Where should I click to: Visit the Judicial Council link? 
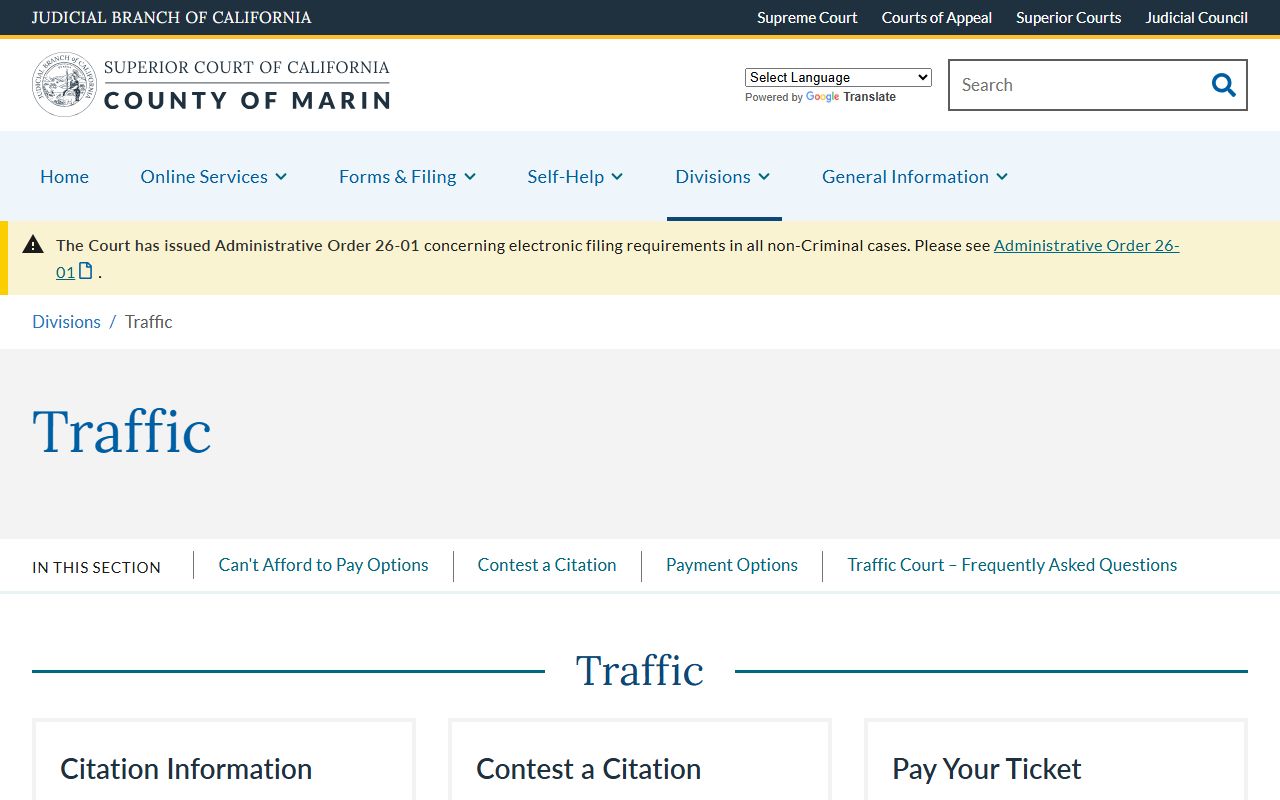pyautogui.click(x=1197, y=17)
